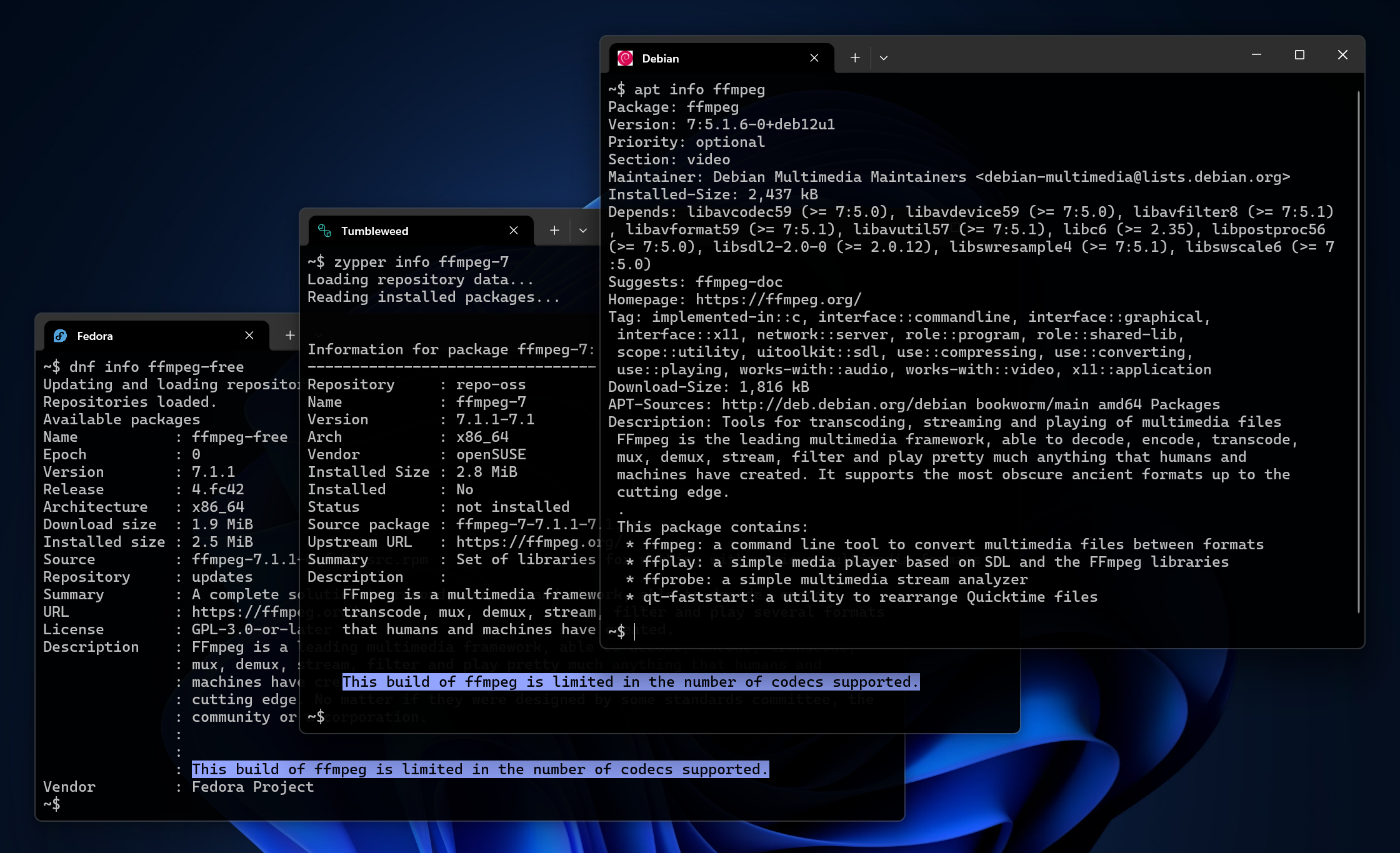Click the 'apt info ffmpeg' command text
Image resolution: width=1400 pixels, height=853 pixels.
click(x=699, y=89)
